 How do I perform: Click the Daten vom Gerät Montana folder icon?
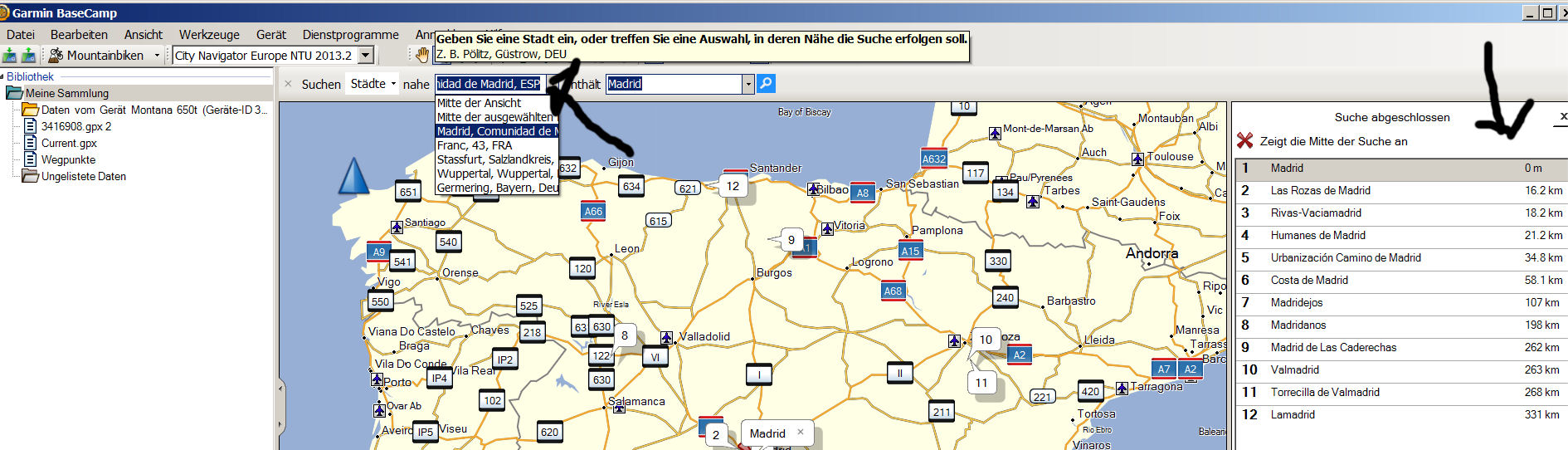point(31,110)
